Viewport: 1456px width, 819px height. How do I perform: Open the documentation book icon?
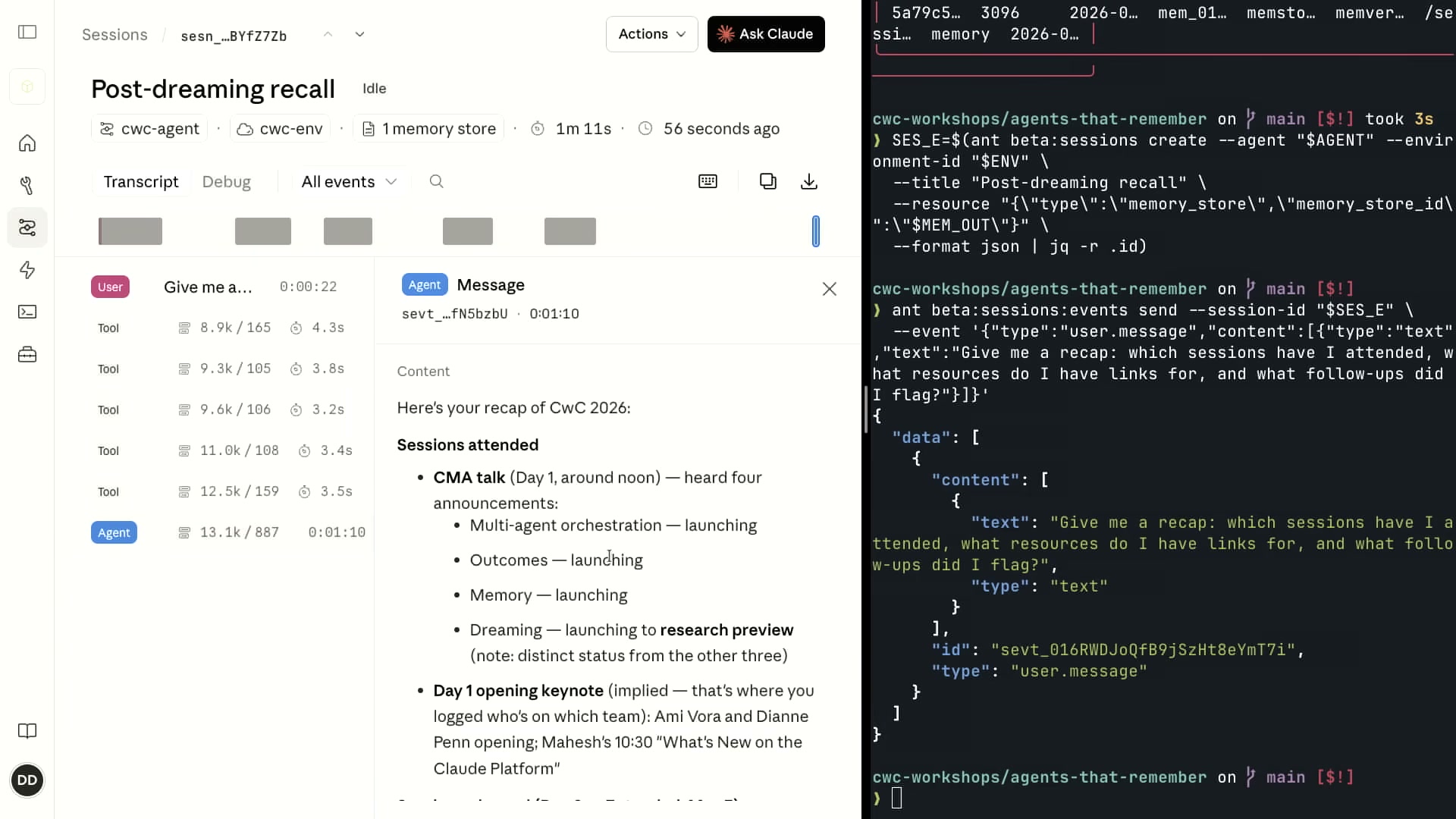(x=27, y=731)
